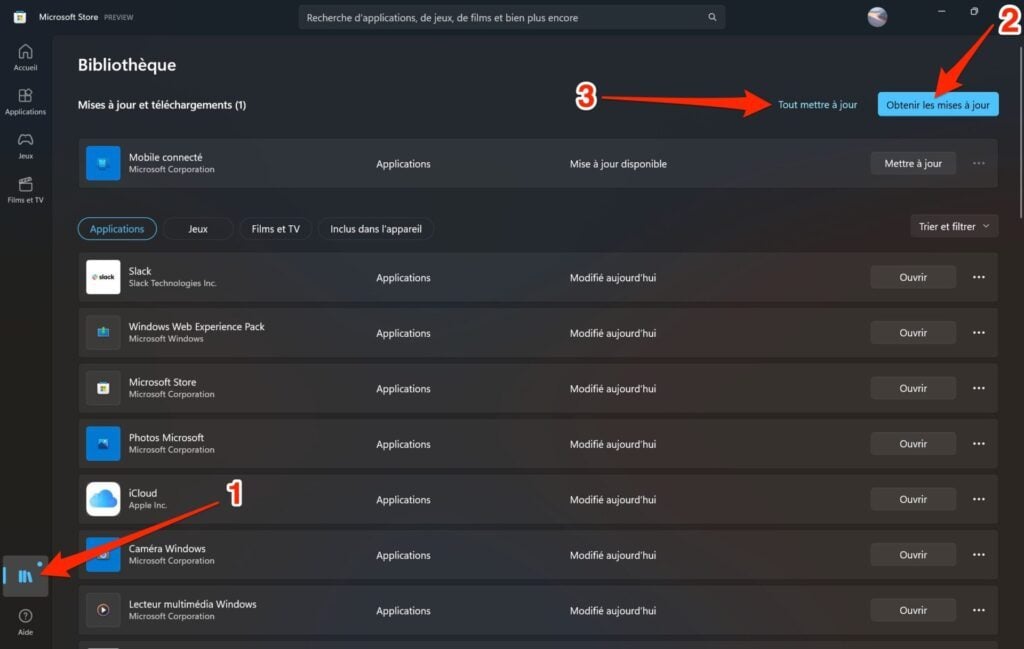Expand the Trier et filtrer dropdown
Image resolution: width=1024 pixels, height=649 pixels.
[953, 227]
